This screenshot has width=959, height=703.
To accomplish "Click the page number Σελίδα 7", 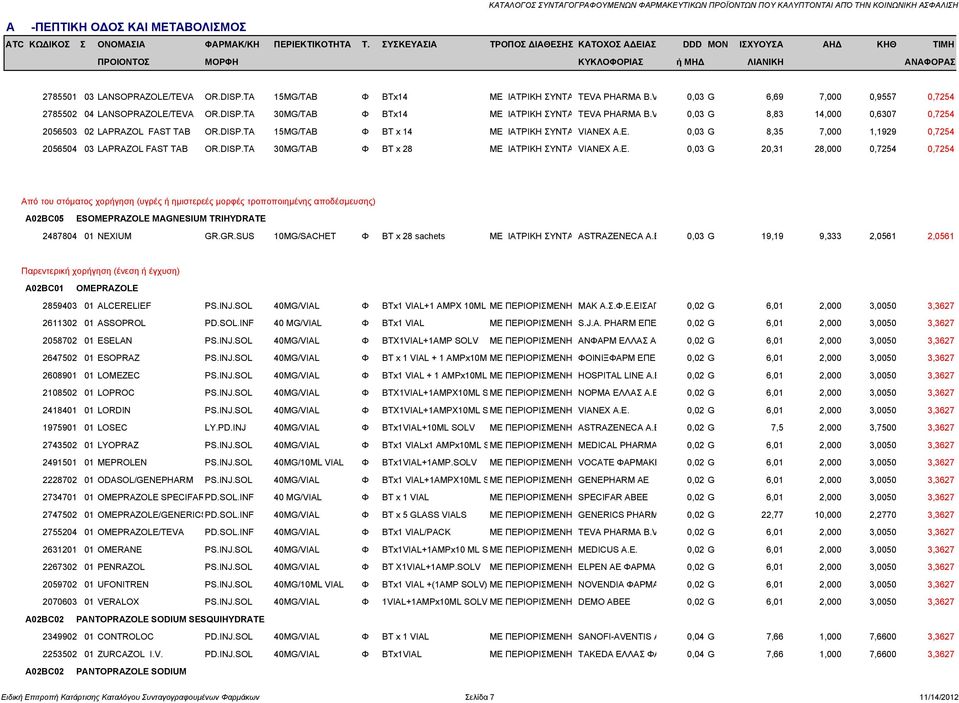I will click(x=480, y=697).
